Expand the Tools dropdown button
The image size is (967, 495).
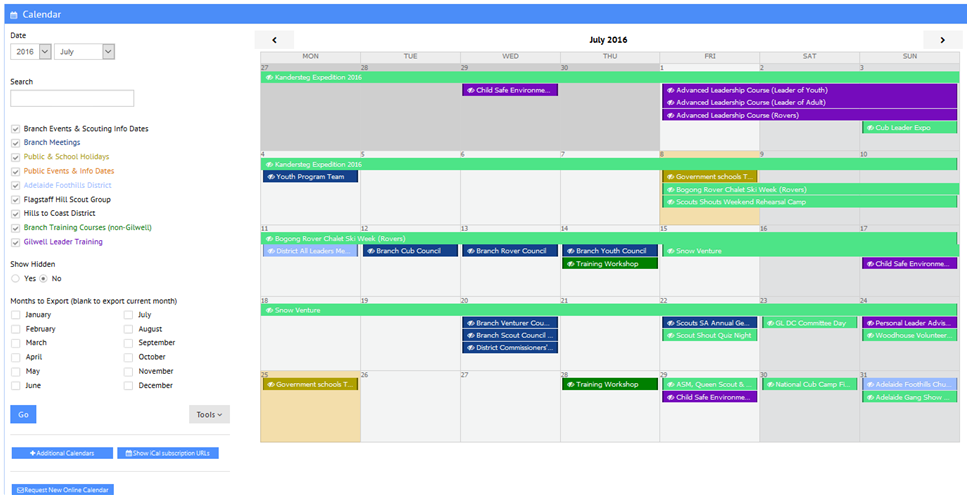[x=209, y=414]
